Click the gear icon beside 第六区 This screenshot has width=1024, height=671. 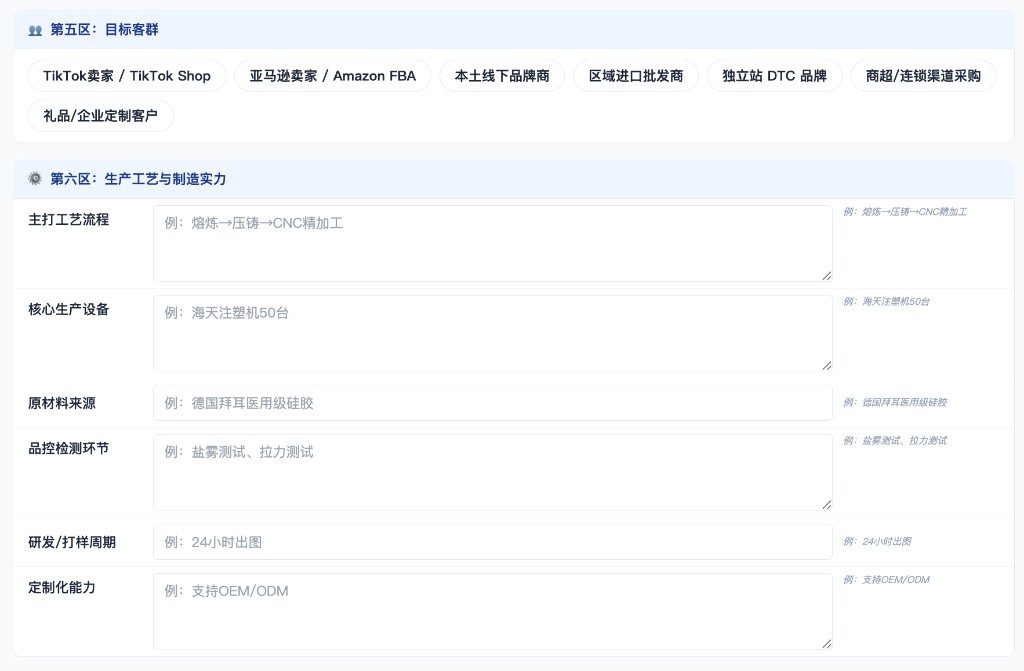click(x=35, y=178)
